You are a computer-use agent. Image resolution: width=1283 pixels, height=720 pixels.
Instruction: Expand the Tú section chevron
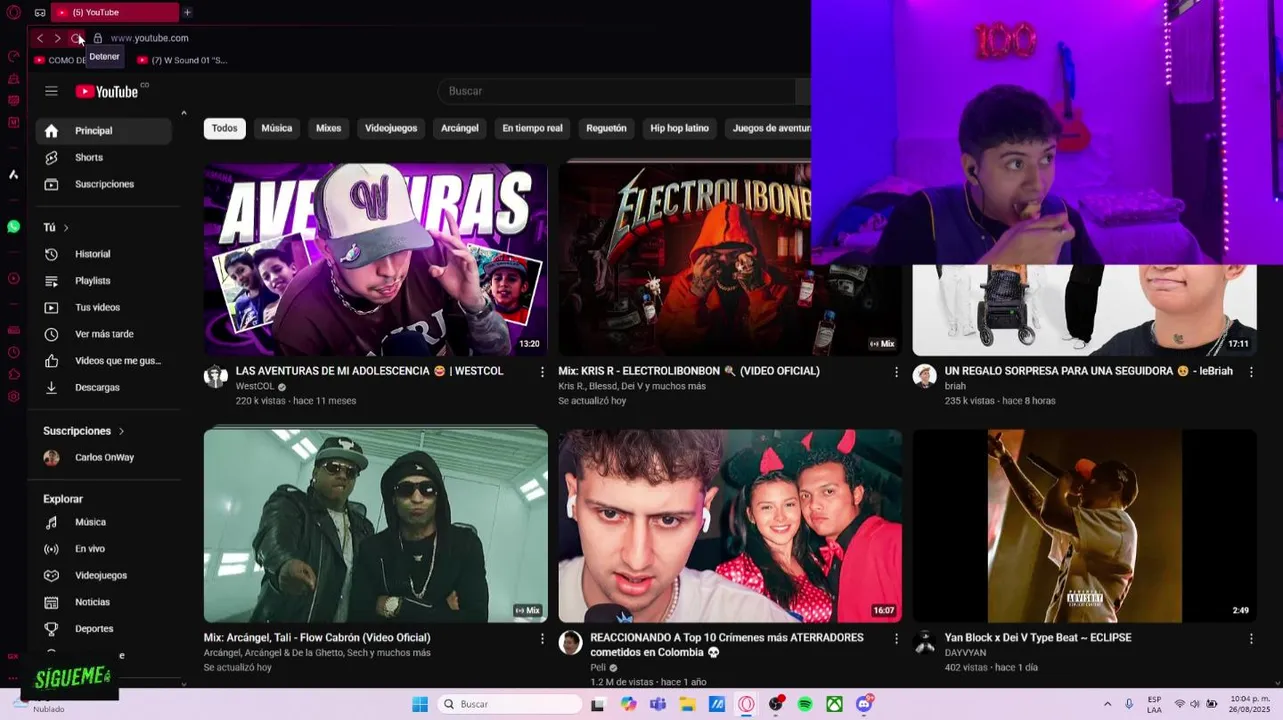click(66, 228)
